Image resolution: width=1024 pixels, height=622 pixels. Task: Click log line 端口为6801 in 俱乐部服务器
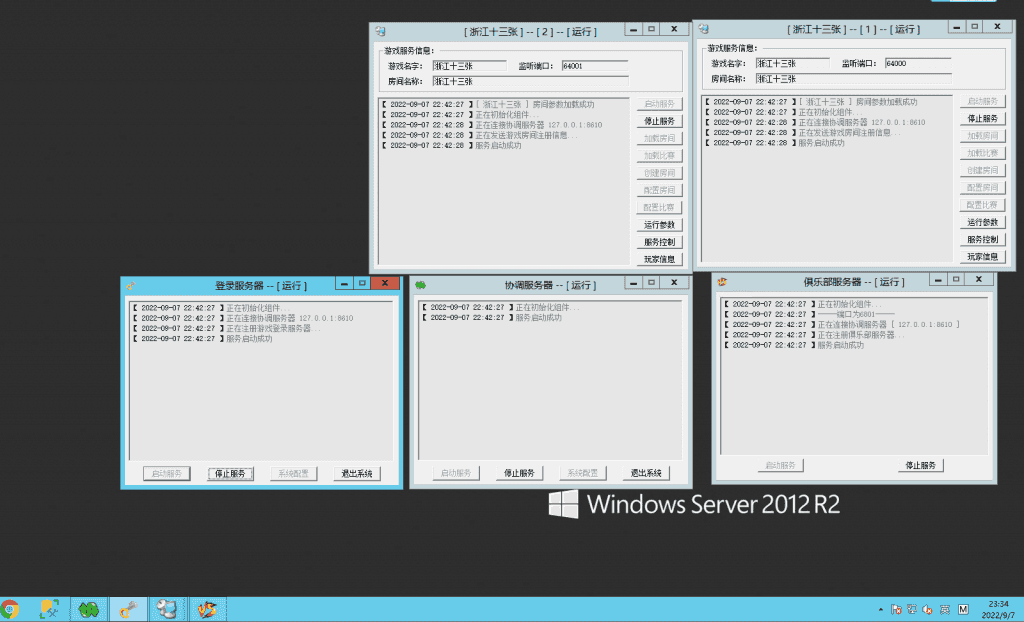(810, 314)
